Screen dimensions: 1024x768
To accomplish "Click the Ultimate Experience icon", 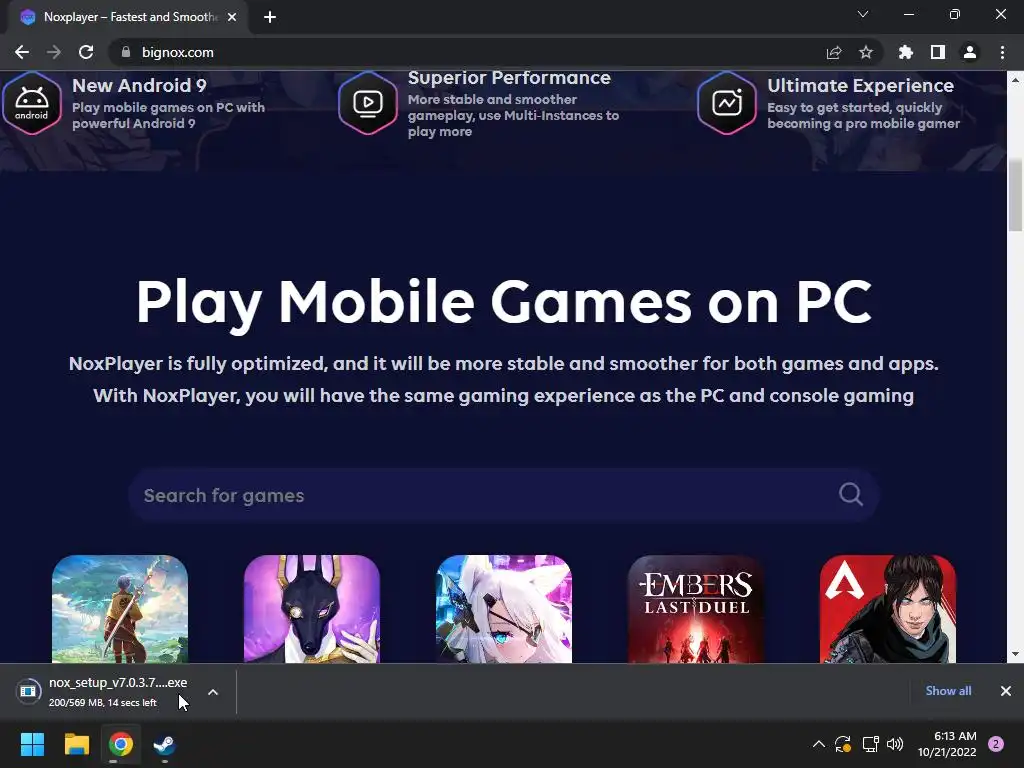I will pos(727,103).
